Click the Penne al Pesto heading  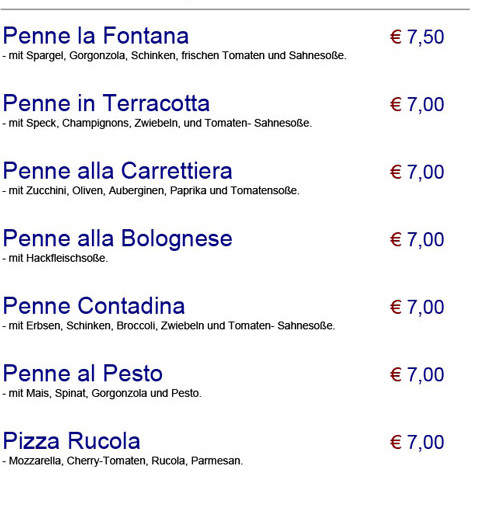click(x=83, y=374)
